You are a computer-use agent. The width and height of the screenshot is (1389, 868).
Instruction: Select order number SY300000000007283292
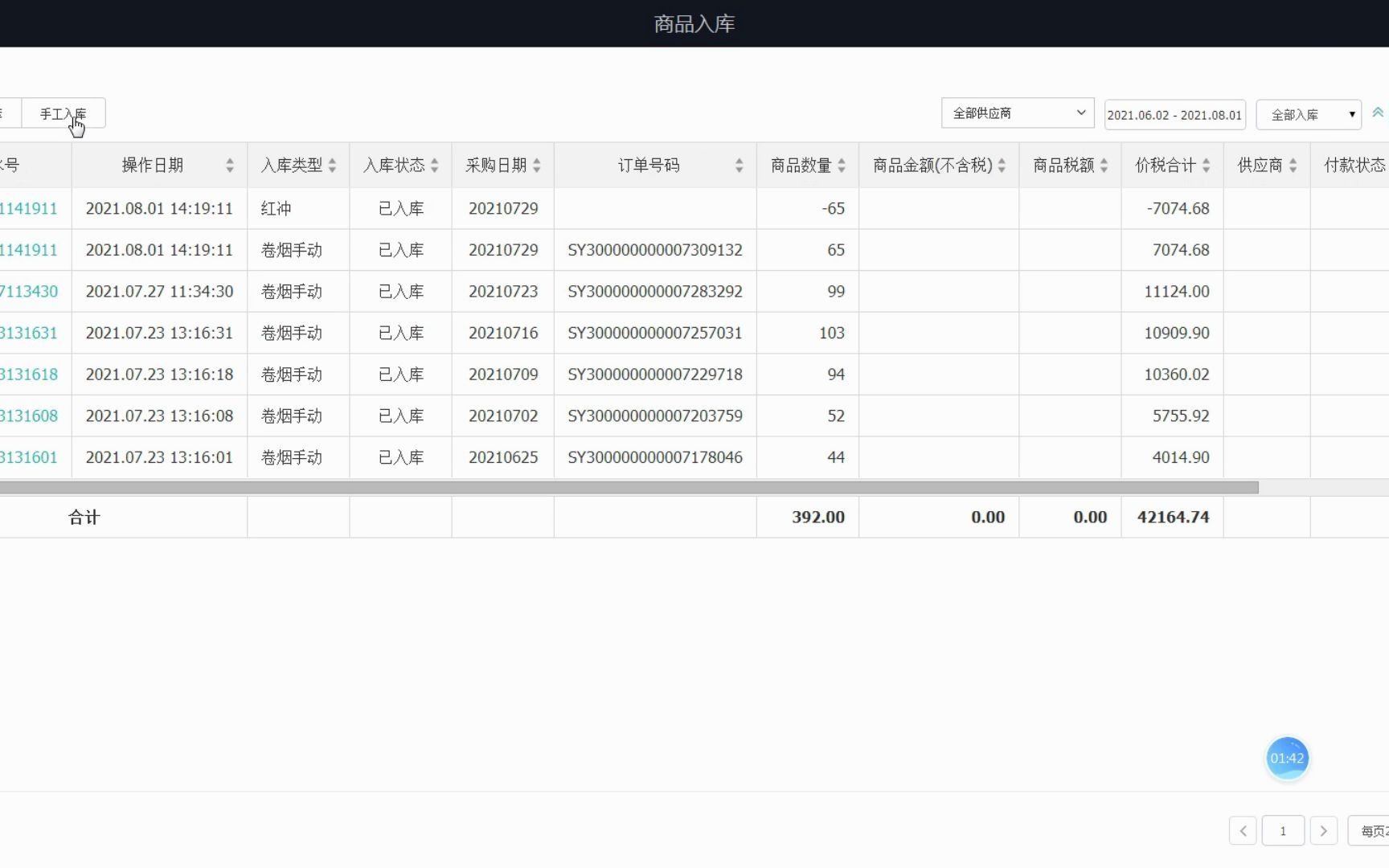coord(655,291)
